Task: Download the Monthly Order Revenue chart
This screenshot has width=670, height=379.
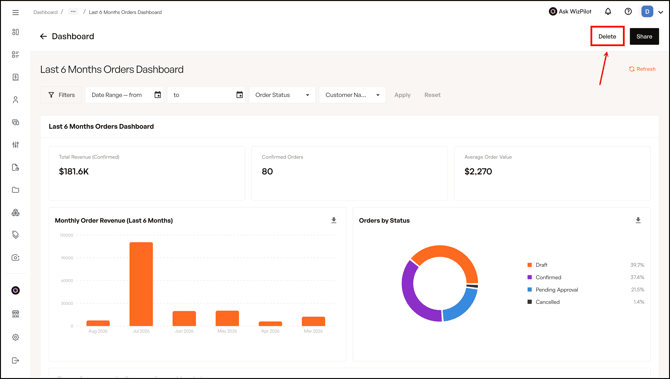Action: (334, 220)
